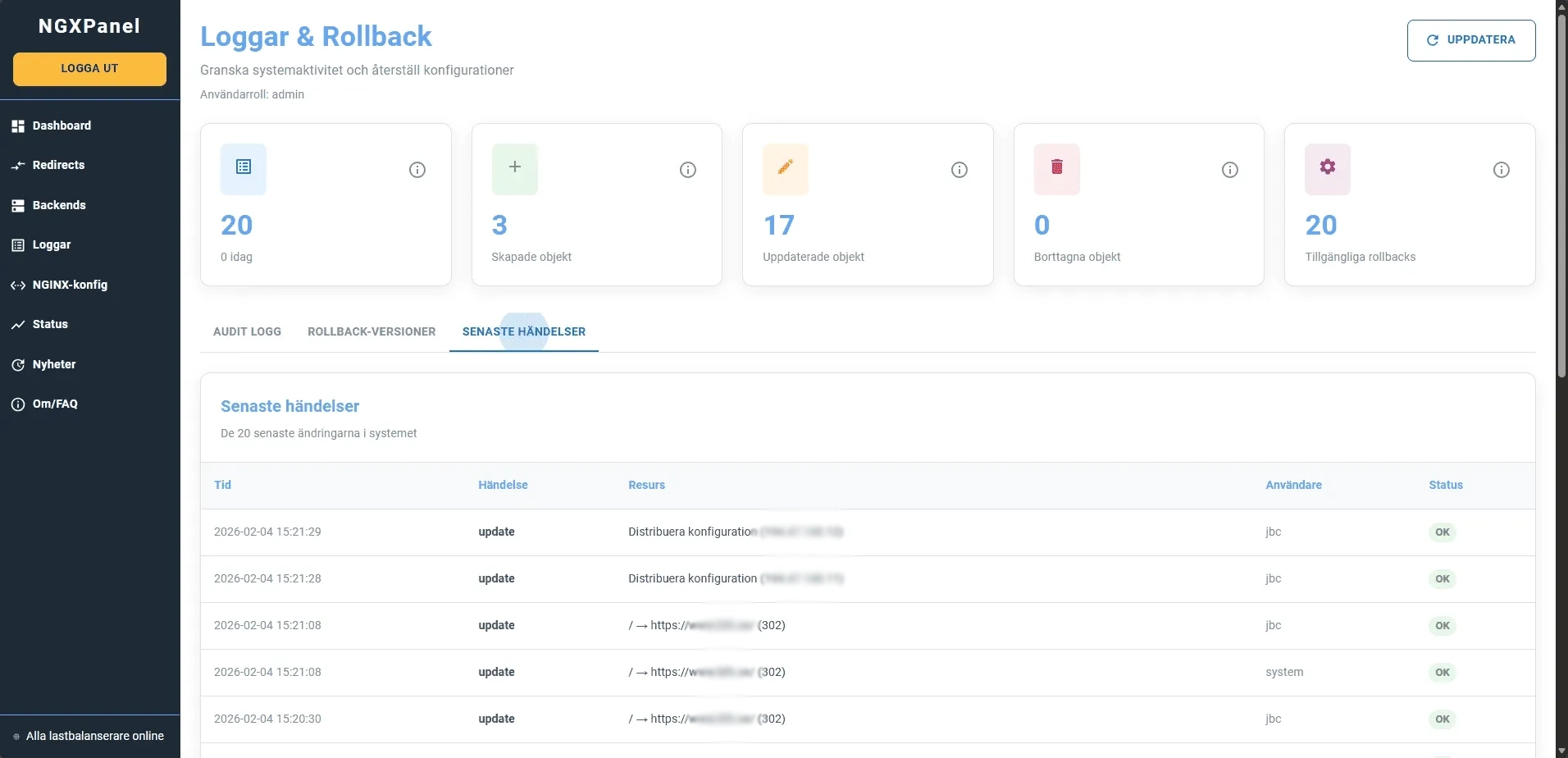Click the Alla lastbalanserare online text

pos(95,736)
